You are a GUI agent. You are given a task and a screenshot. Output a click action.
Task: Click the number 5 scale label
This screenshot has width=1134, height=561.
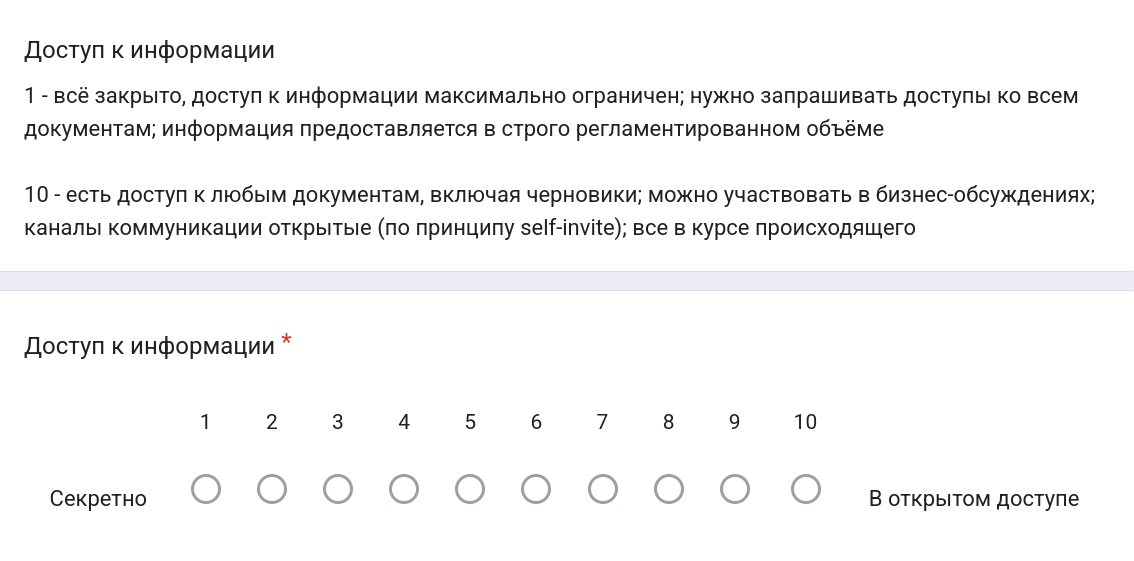click(x=470, y=422)
